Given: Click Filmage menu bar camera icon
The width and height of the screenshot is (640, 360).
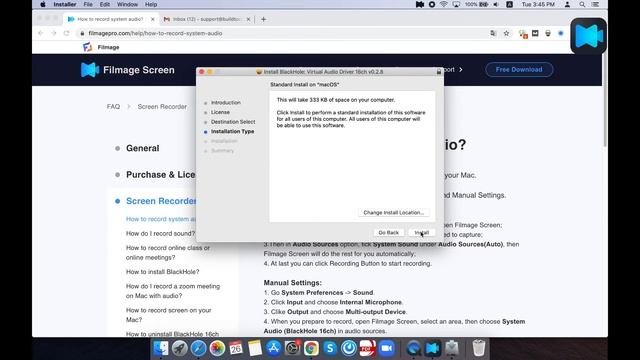Looking at the screenshot, I should coord(420,4).
